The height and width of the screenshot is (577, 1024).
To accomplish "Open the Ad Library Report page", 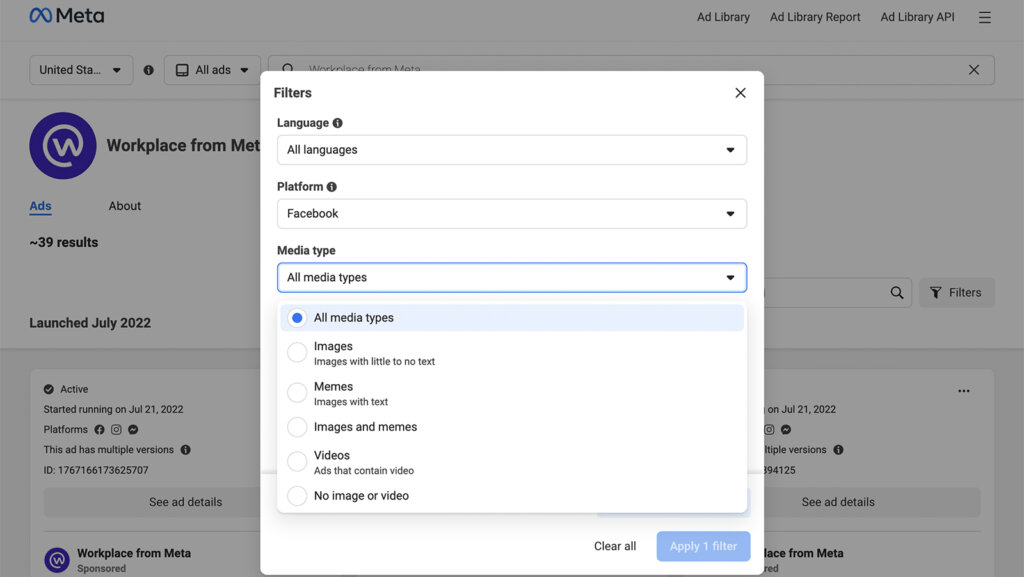I will pyautogui.click(x=814, y=16).
